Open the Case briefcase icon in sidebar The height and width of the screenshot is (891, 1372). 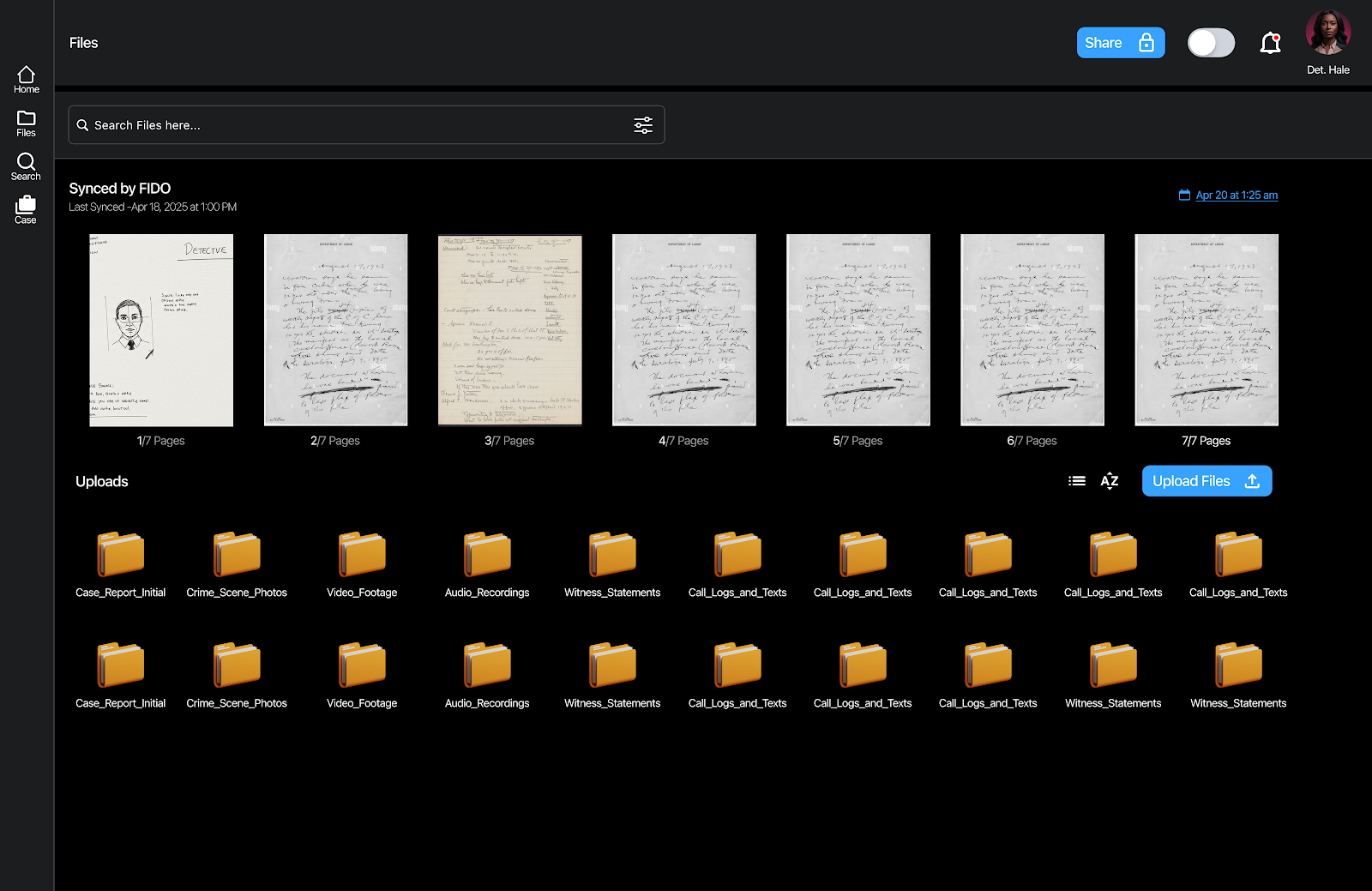click(x=26, y=210)
